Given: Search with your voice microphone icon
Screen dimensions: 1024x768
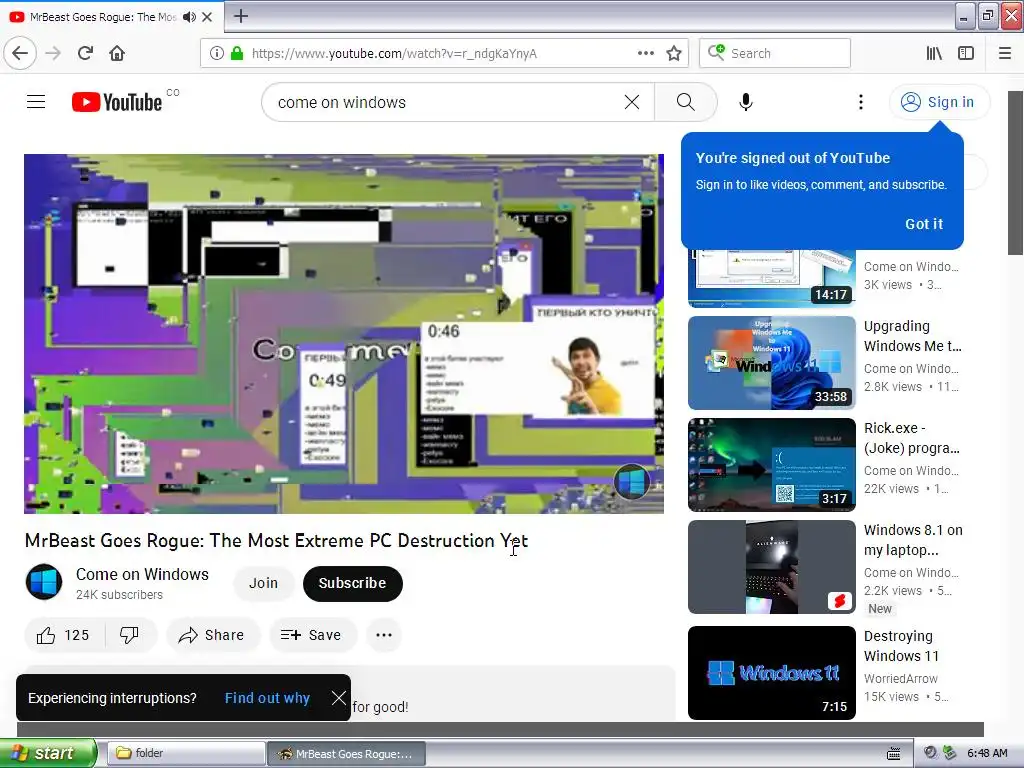Looking at the screenshot, I should tap(746, 102).
